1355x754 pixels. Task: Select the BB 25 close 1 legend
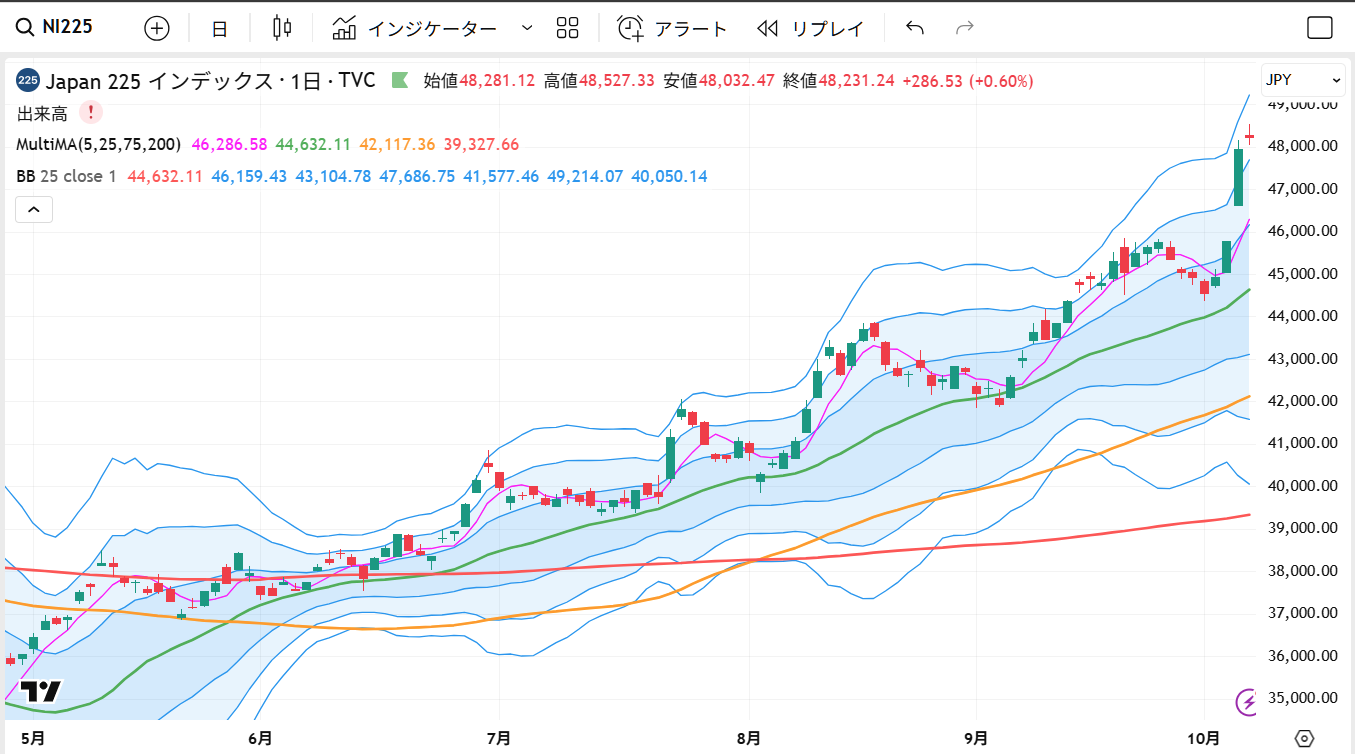point(66,177)
